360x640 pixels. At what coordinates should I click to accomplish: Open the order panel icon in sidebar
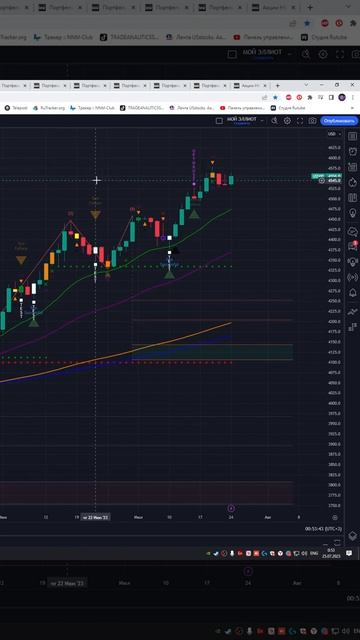click(353, 312)
